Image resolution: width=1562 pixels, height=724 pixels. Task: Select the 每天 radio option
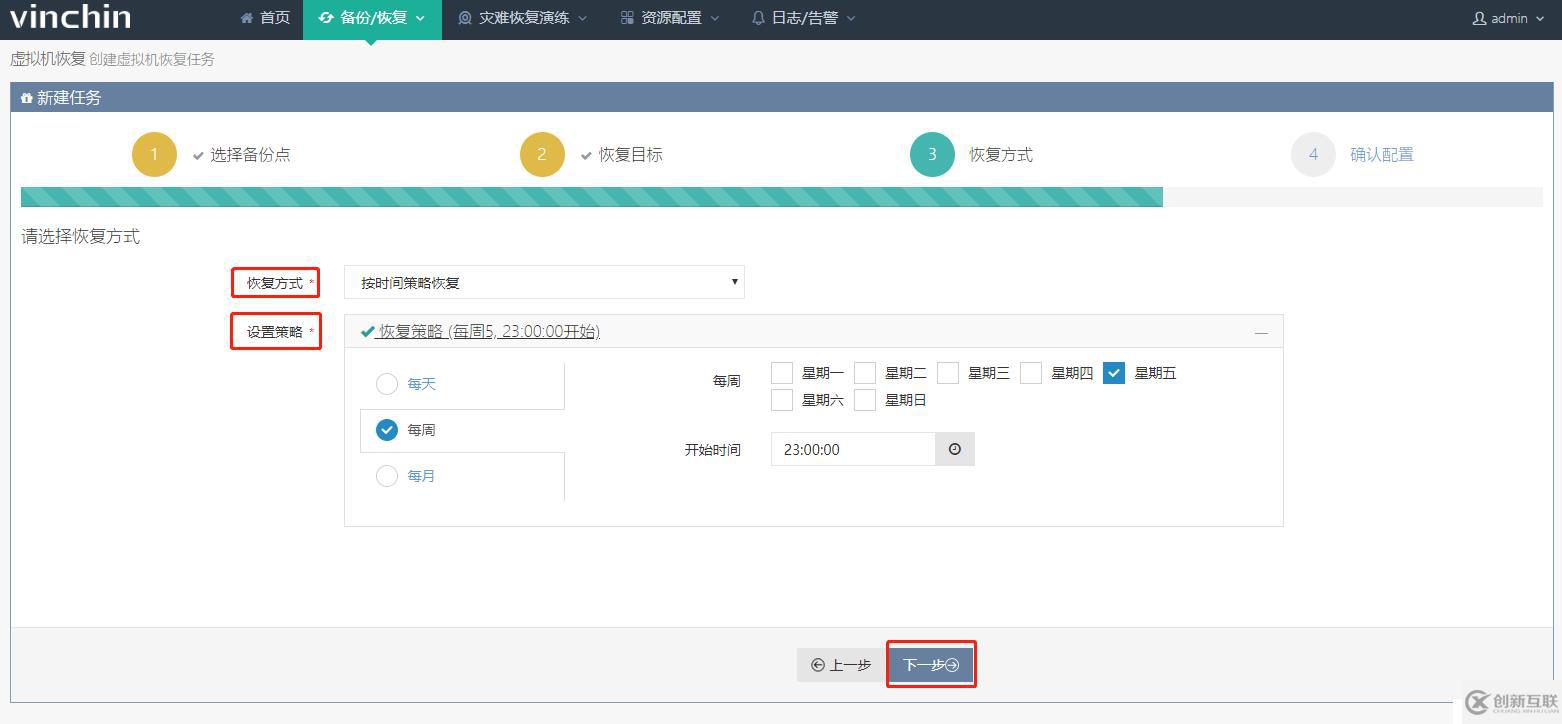387,383
